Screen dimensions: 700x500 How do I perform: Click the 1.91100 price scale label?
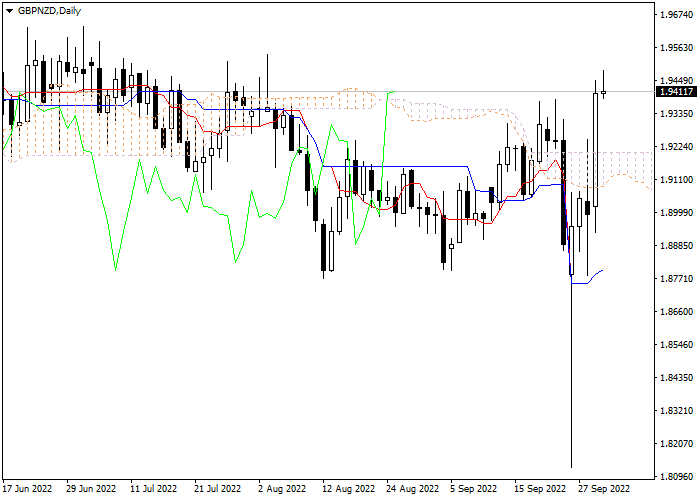pos(676,179)
